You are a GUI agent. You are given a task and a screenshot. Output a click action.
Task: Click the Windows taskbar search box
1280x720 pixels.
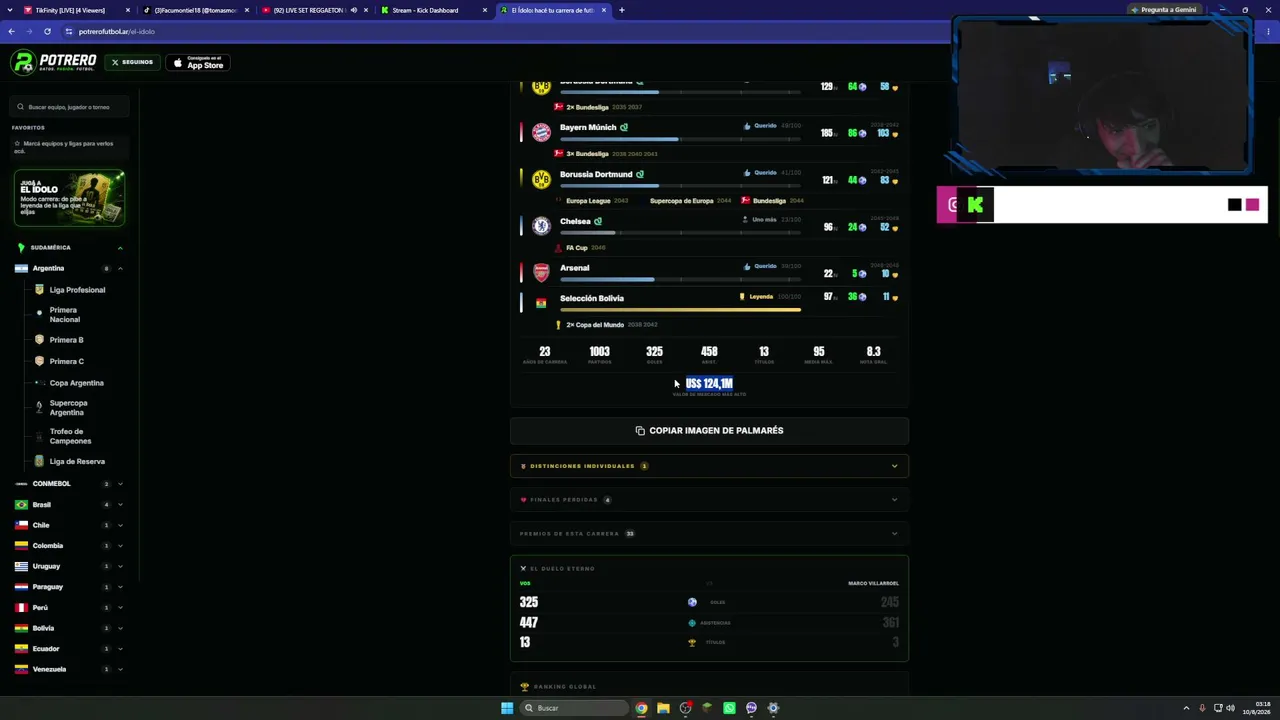click(x=574, y=708)
